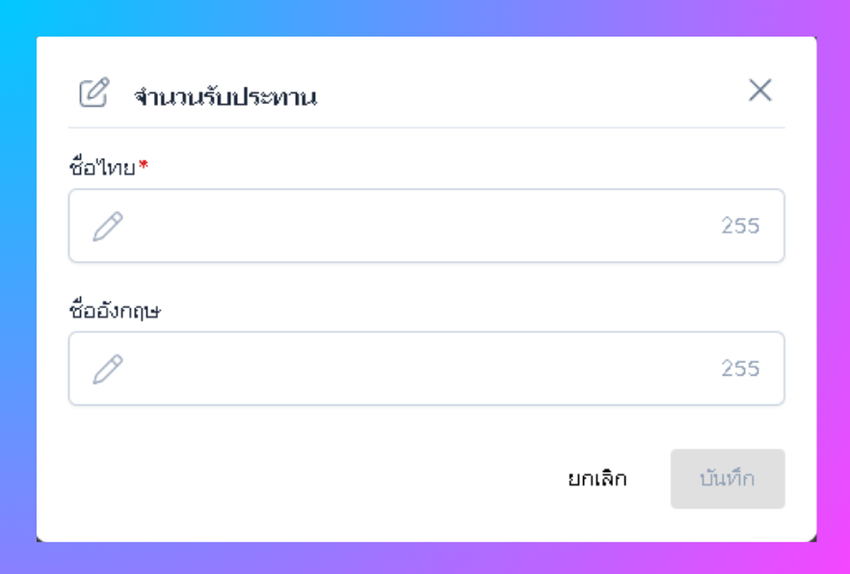850x574 pixels.
Task: Click empty footer space left of ยกเลิก
Action: pos(300,479)
